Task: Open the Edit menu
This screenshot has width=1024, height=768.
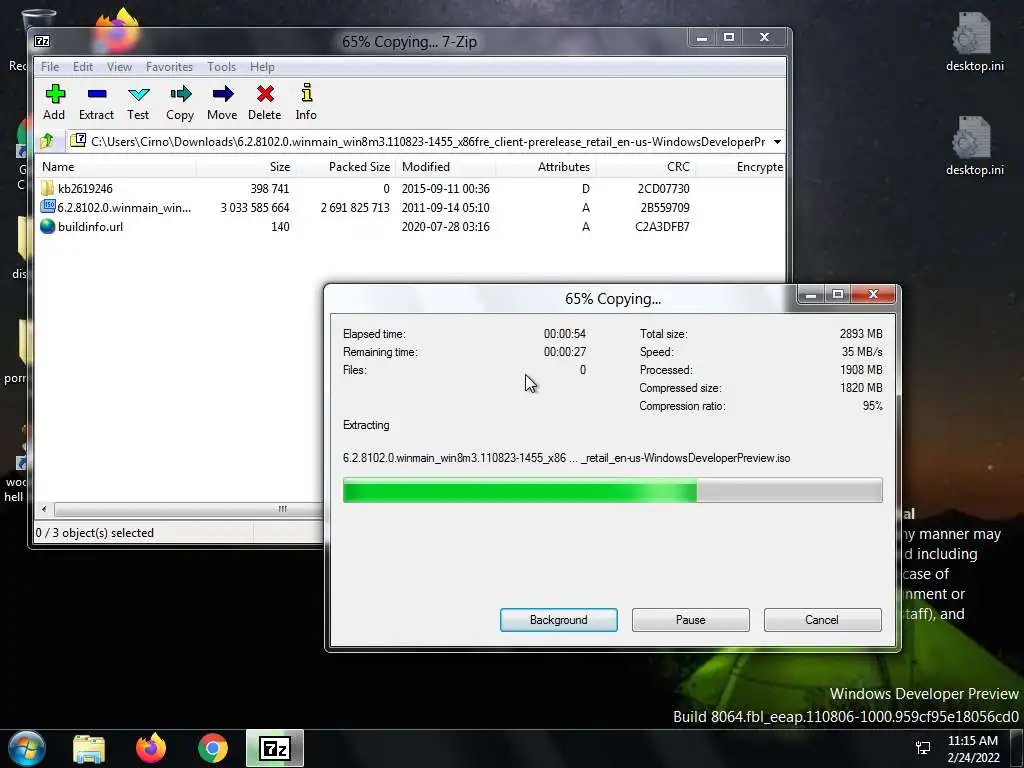Action: pyautogui.click(x=82, y=67)
